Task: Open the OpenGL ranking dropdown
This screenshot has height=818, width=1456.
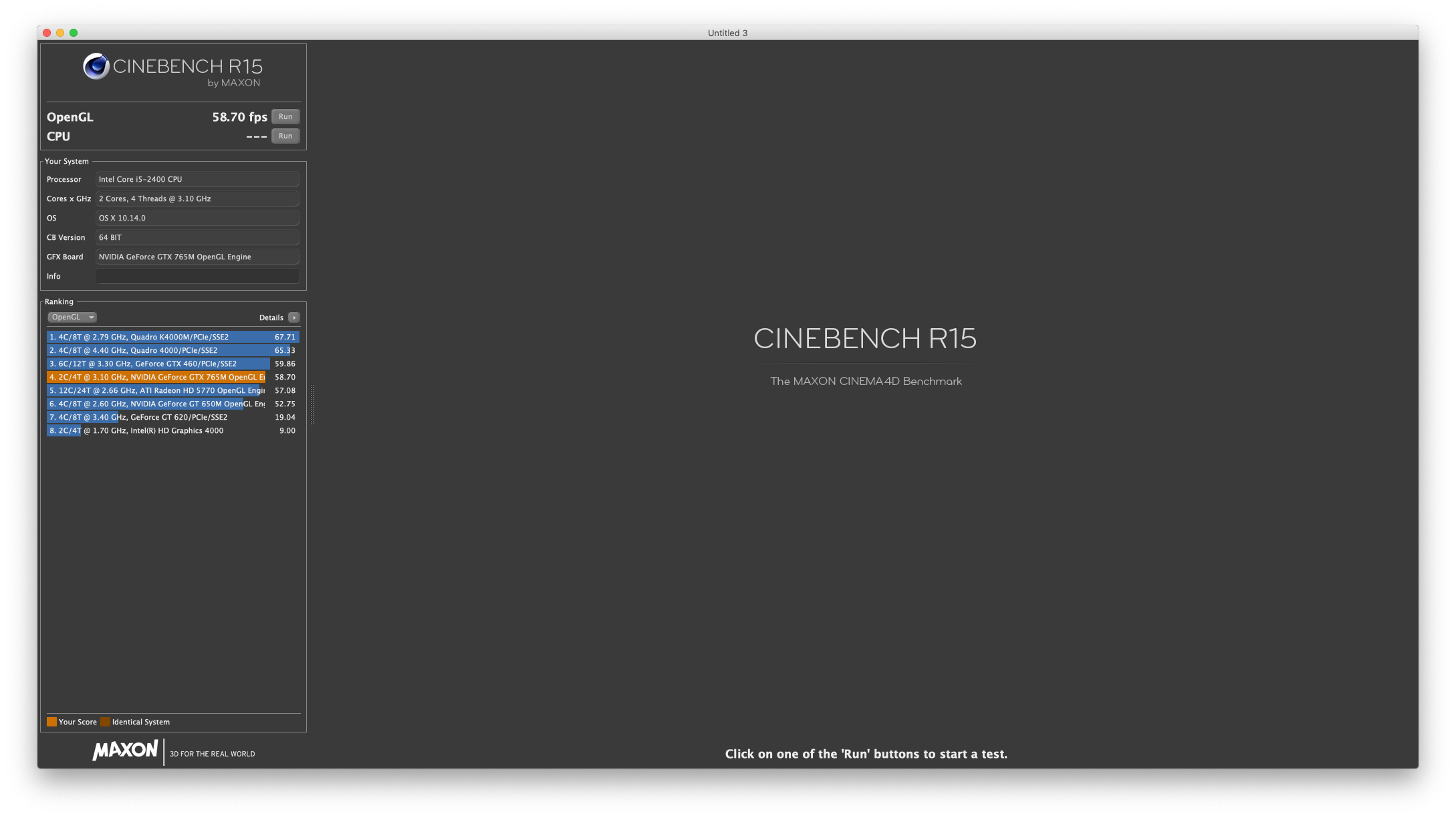Action: pos(72,317)
